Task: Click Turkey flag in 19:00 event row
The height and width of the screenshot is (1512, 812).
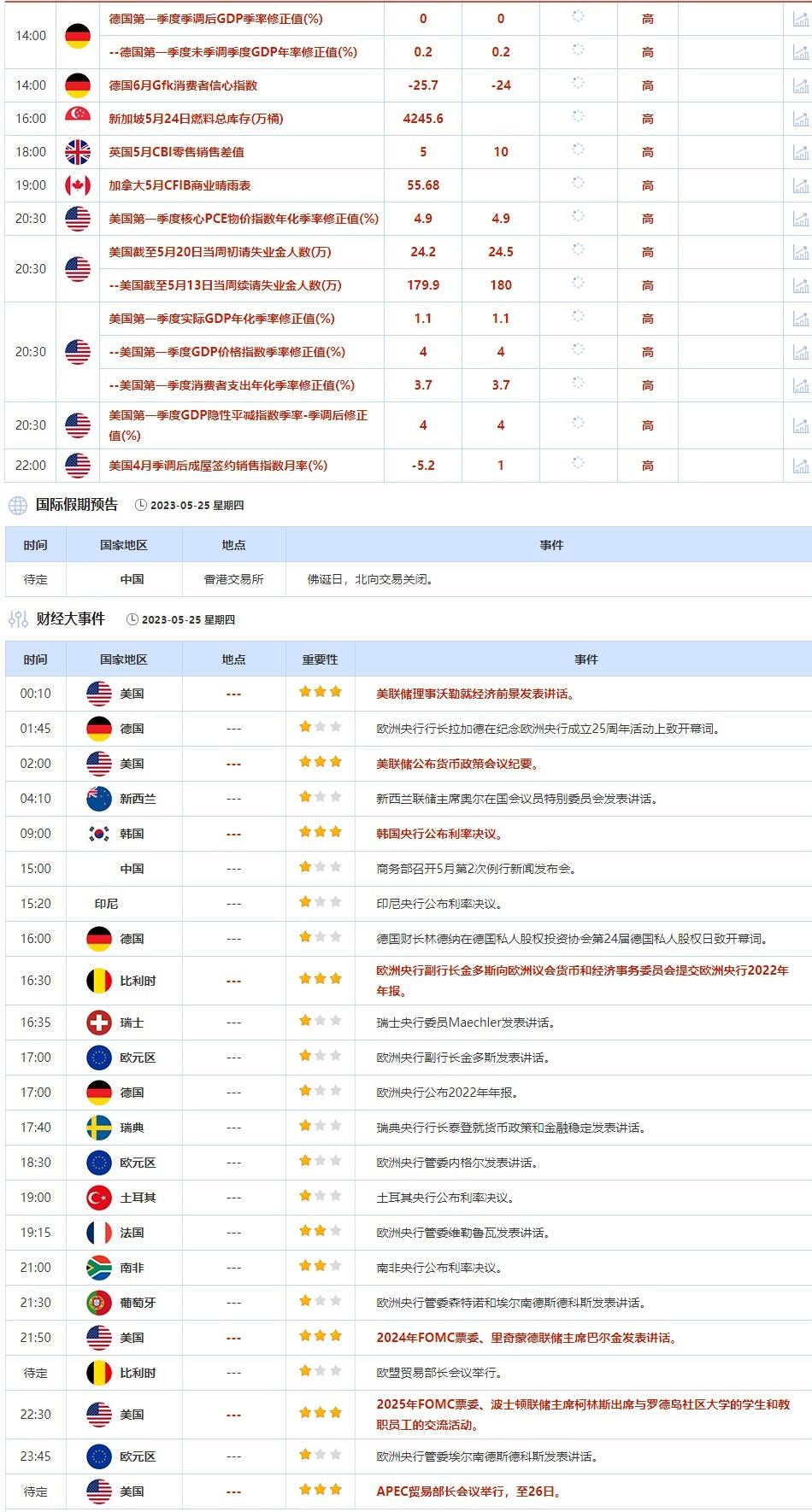Action: tap(99, 1198)
